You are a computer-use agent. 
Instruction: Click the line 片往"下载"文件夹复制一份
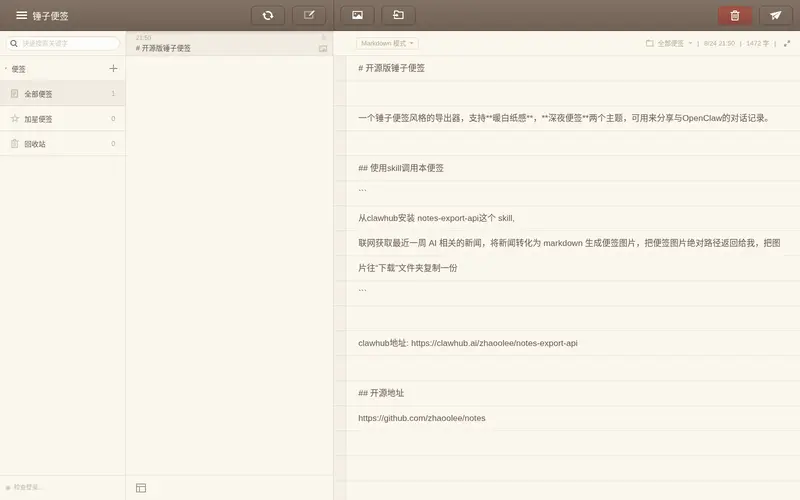[408, 268]
